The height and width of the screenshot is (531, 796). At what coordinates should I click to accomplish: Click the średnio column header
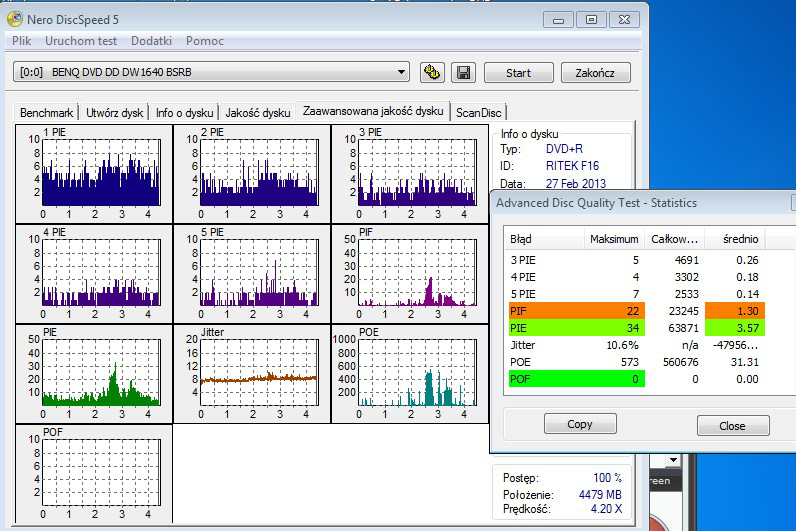(x=735, y=239)
